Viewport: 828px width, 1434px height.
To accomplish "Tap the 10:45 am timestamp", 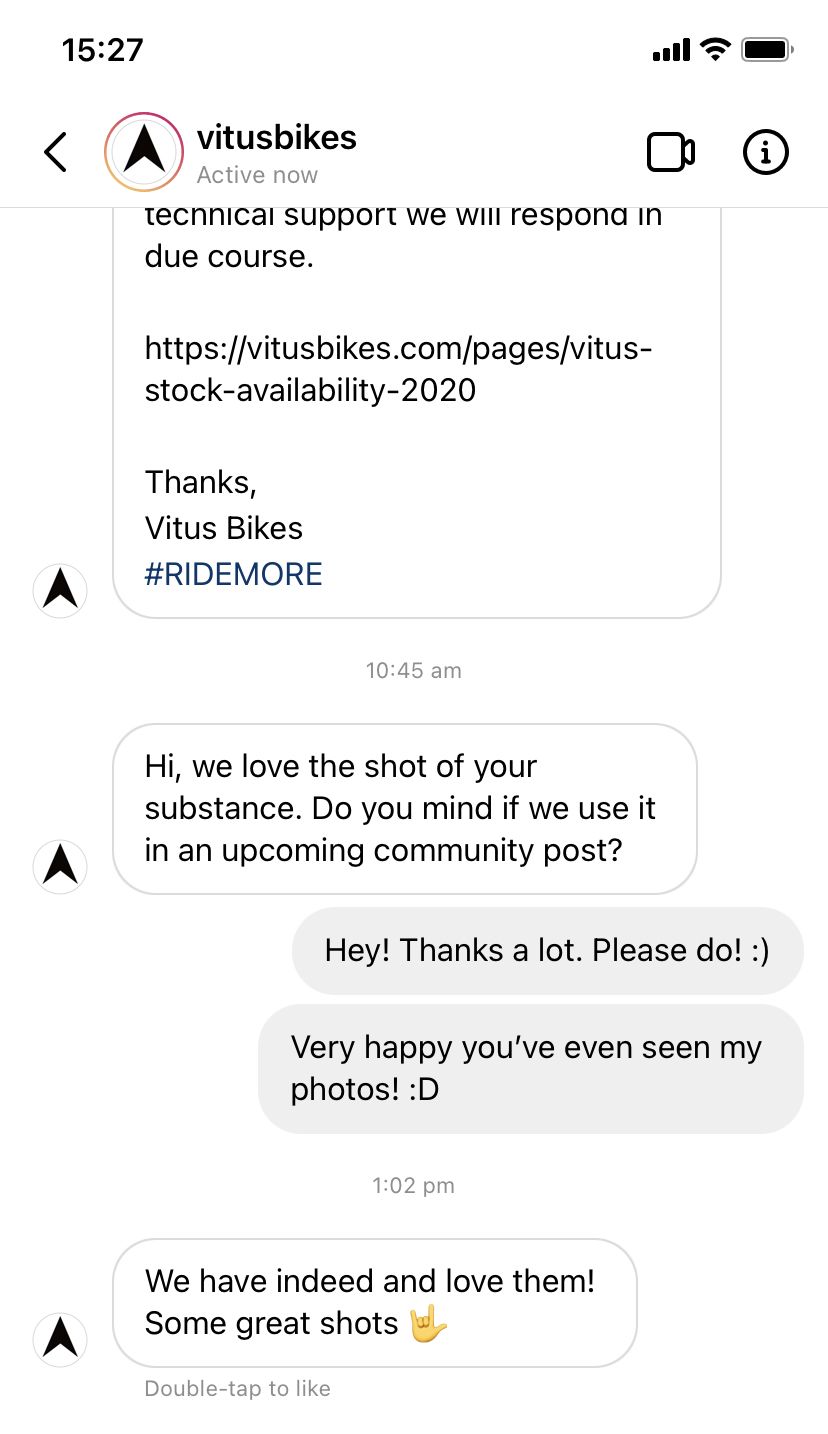I will (x=414, y=670).
